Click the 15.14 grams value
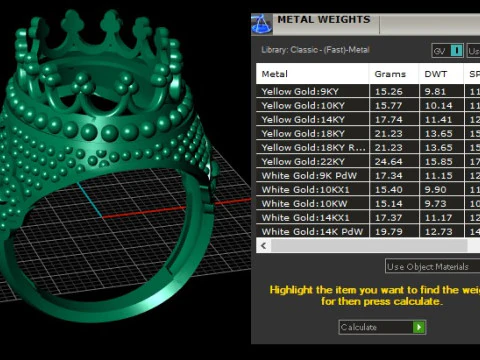The image size is (480, 360). pos(389,204)
